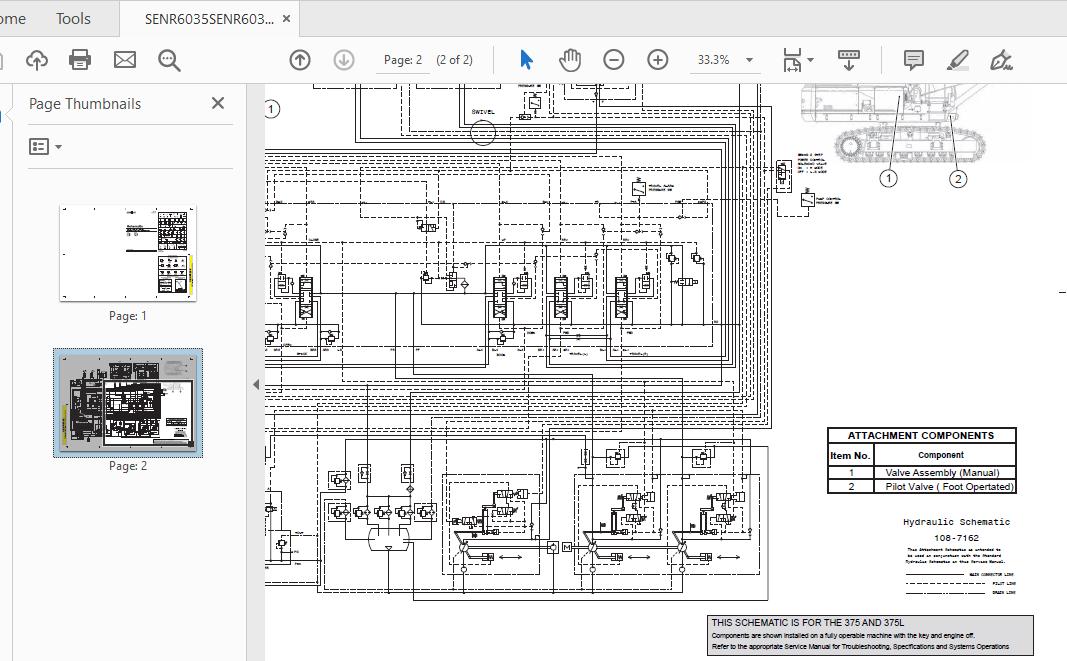The height and width of the screenshot is (661, 1067).
Task: Click the page number input field
Action: (403, 60)
